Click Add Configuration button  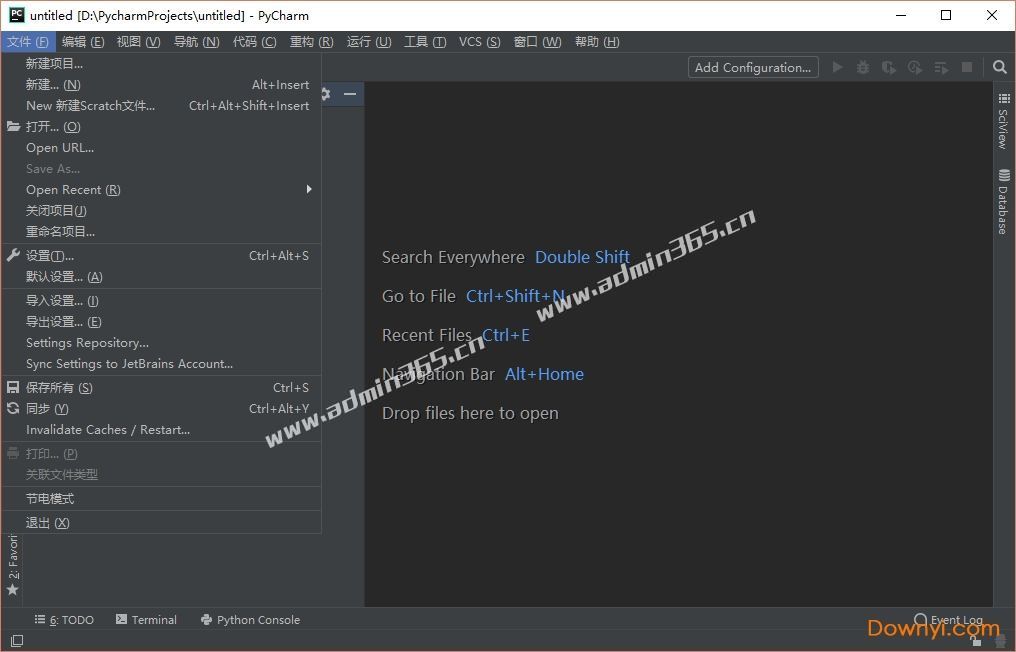coord(753,67)
